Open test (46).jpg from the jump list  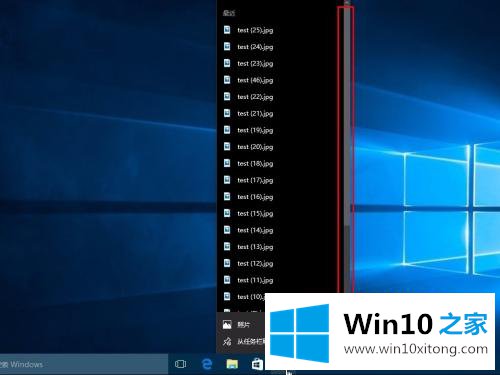pyautogui.click(x=280, y=80)
